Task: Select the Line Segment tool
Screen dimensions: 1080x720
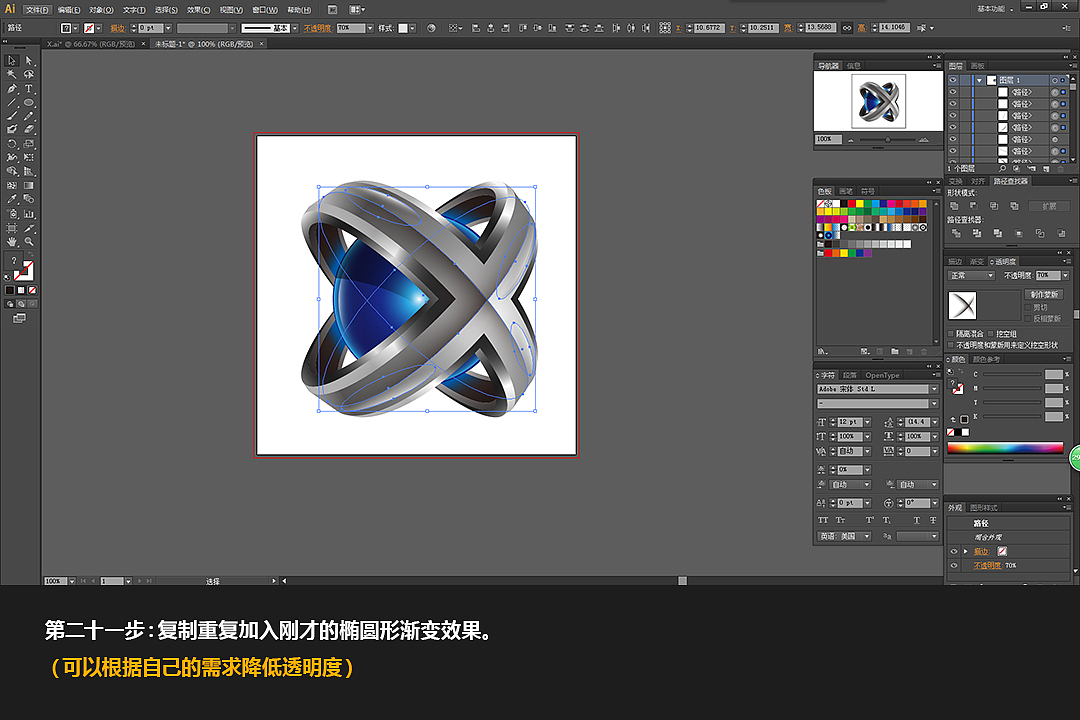Action: pos(12,103)
